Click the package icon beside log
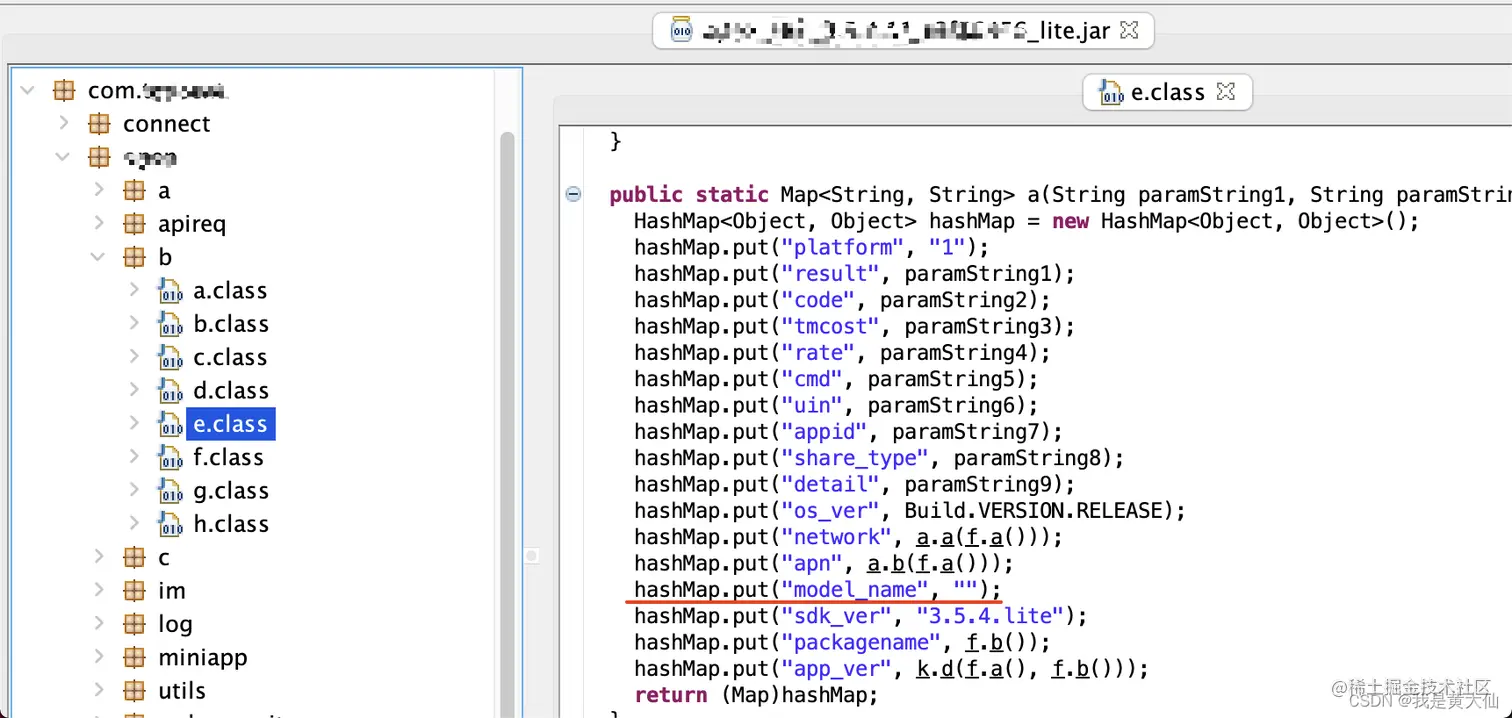 click(134, 624)
